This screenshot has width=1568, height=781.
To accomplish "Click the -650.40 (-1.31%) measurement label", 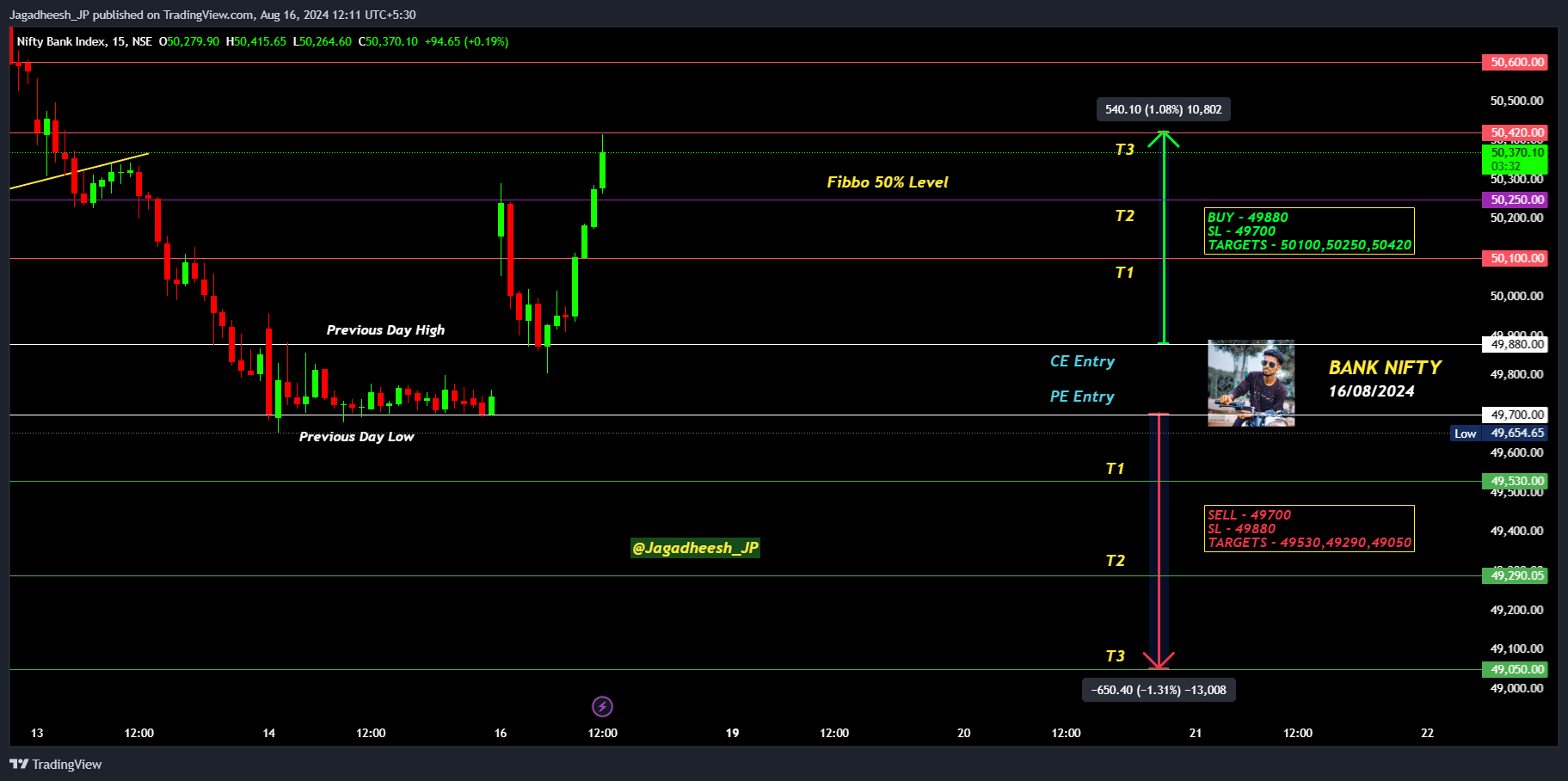I will [1159, 690].
